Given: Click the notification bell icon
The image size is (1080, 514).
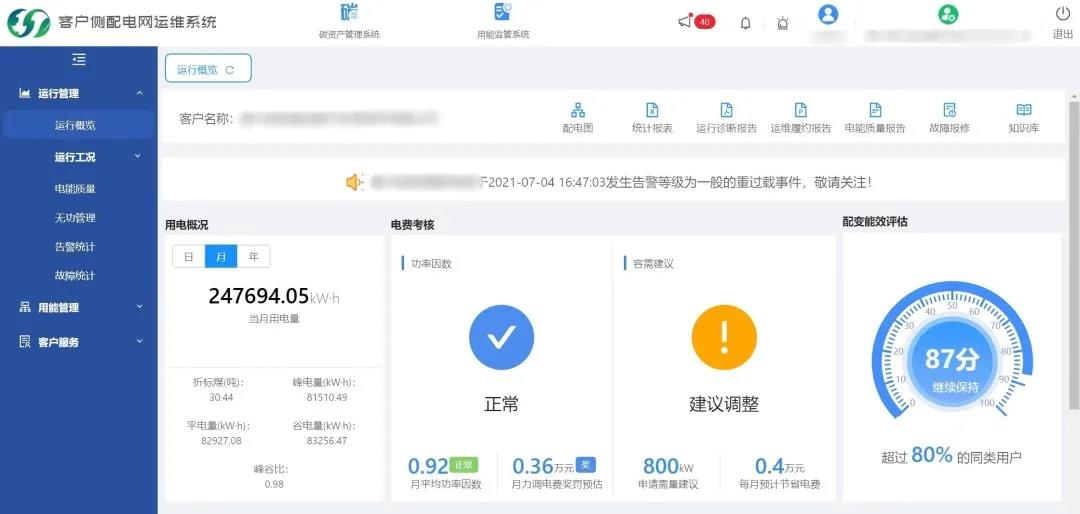Looking at the screenshot, I should pos(745,23).
